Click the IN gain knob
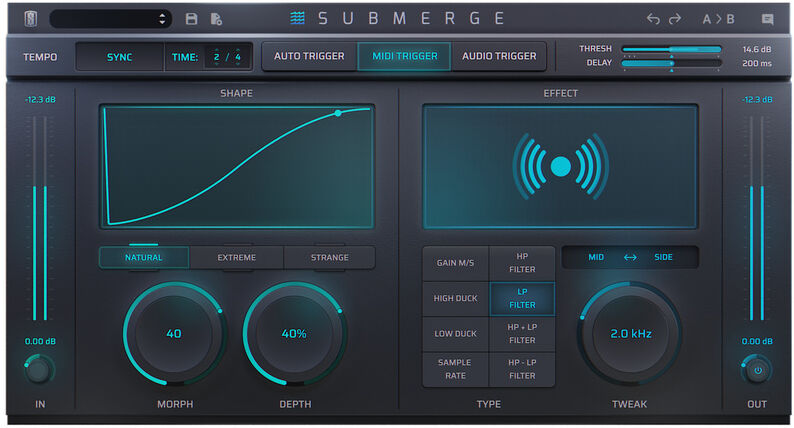The image size is (794, 428). pos(39,370)
